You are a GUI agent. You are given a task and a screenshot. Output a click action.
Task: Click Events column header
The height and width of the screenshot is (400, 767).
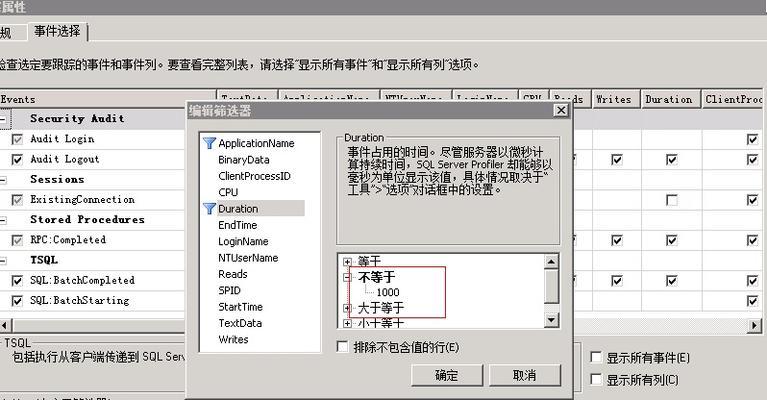pos(108,99)
